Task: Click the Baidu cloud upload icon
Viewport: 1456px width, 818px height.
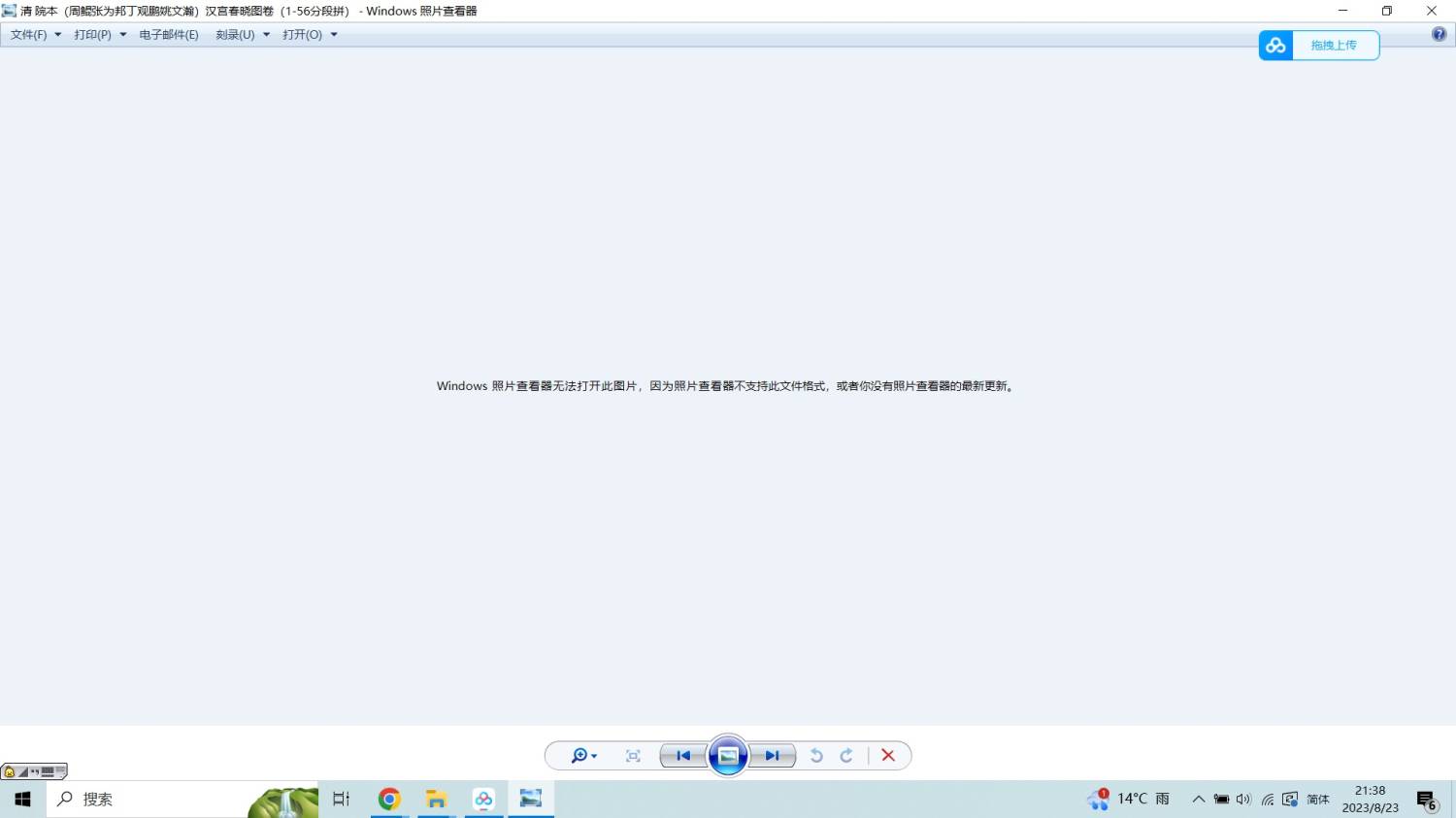Action: coord(1275,46)
